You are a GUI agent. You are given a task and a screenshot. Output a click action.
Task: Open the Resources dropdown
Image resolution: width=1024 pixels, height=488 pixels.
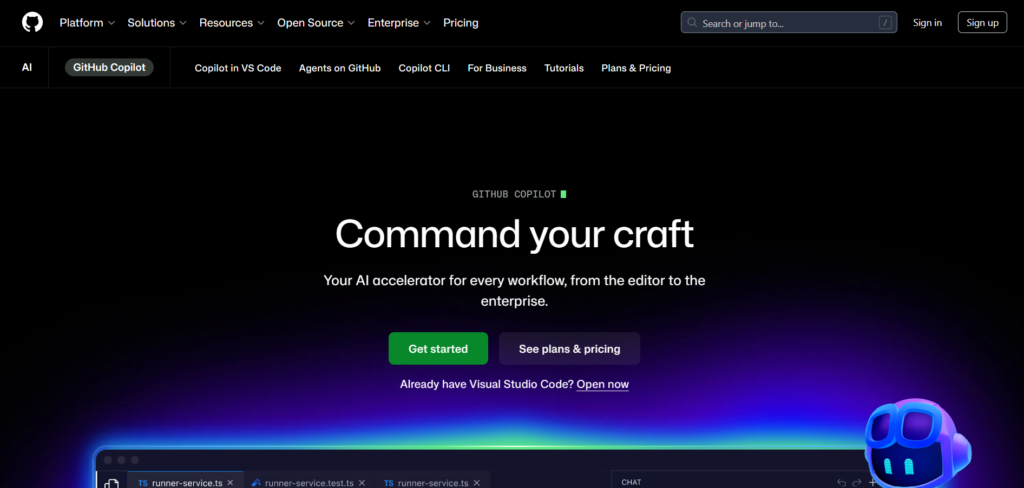coord(232,23)
